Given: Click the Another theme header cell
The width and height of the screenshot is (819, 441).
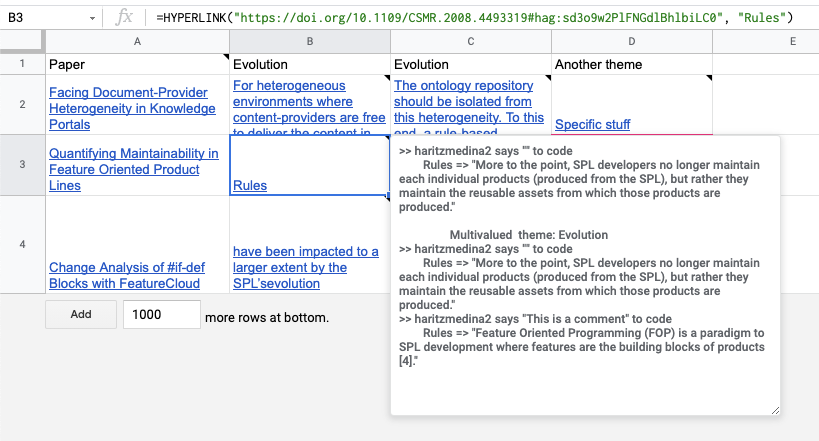Looking at the screenshot, I should [631, 64].
